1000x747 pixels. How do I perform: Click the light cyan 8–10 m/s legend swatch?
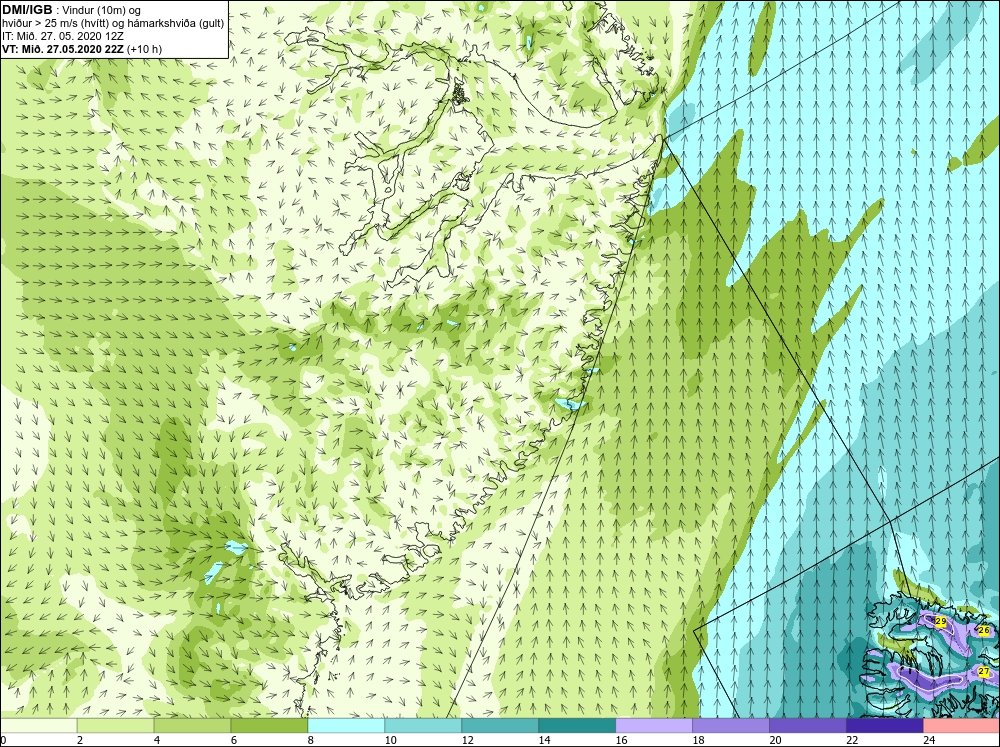(x=346, y=726)
